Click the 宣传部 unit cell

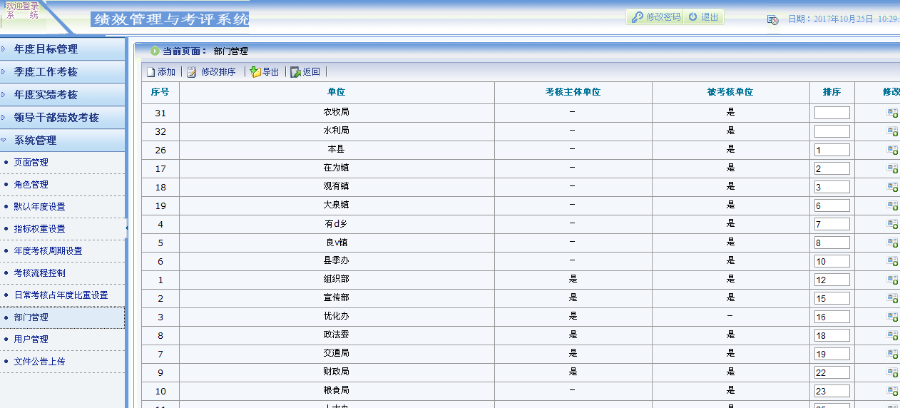pos(336,298)
